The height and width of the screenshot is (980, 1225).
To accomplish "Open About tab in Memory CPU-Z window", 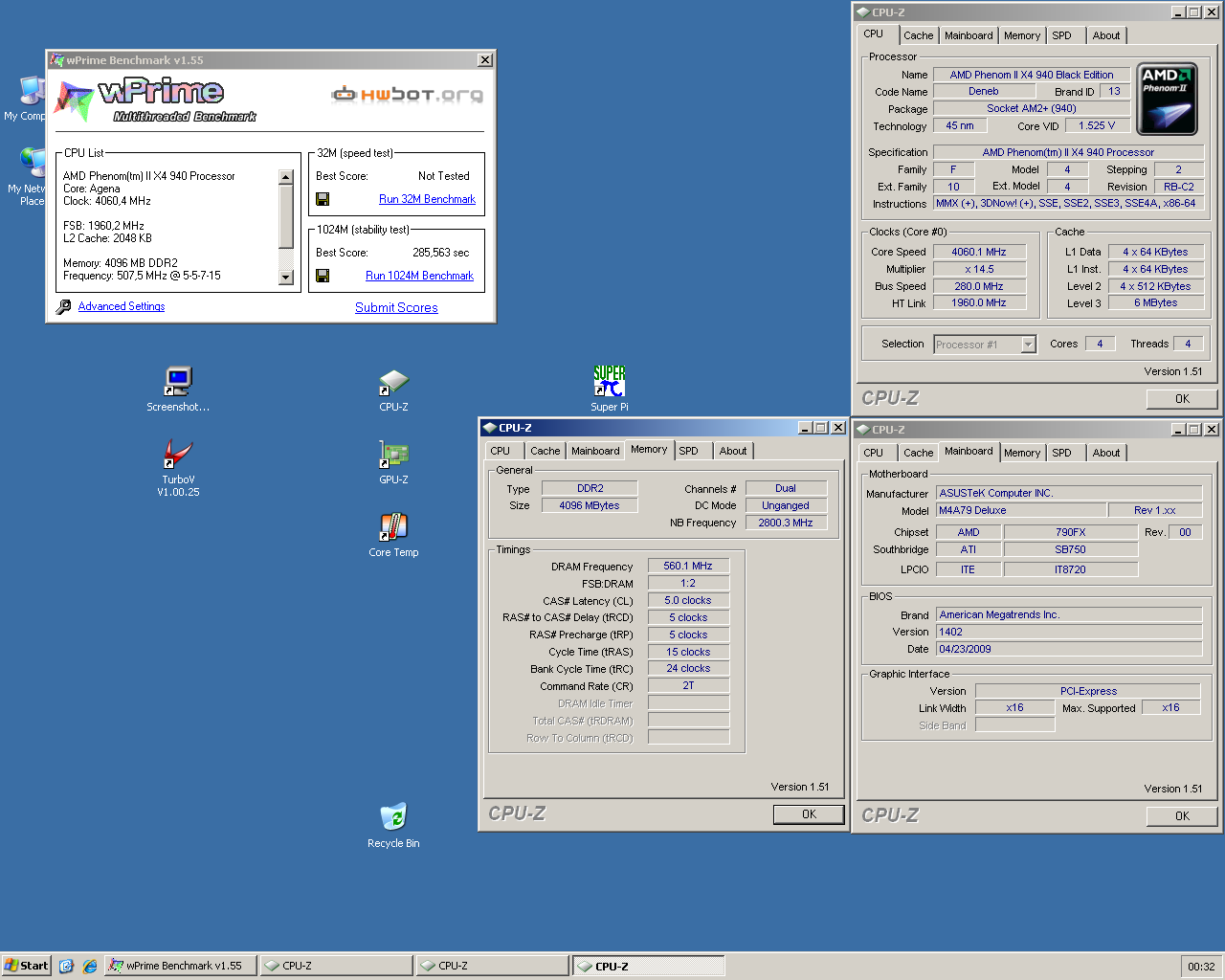I will (x=733, y=451).
